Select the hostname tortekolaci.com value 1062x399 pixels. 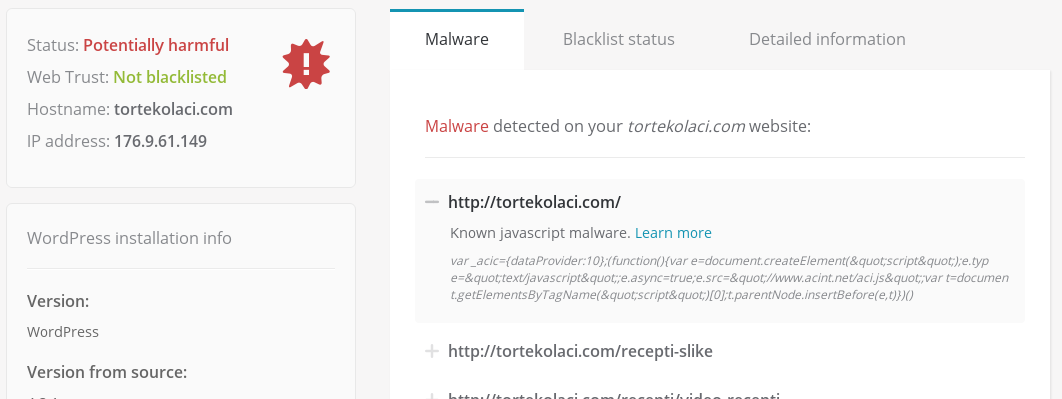pos(173,109)
